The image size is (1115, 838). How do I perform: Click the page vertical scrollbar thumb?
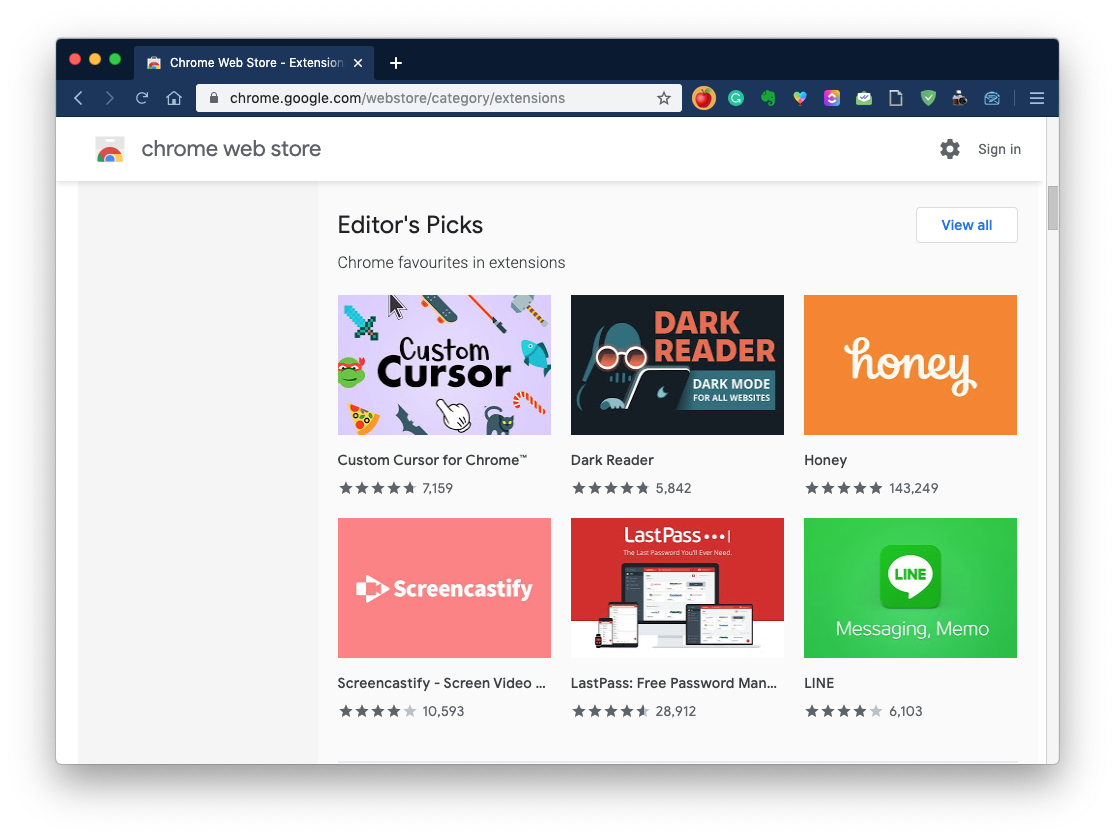click(1052, 208)
